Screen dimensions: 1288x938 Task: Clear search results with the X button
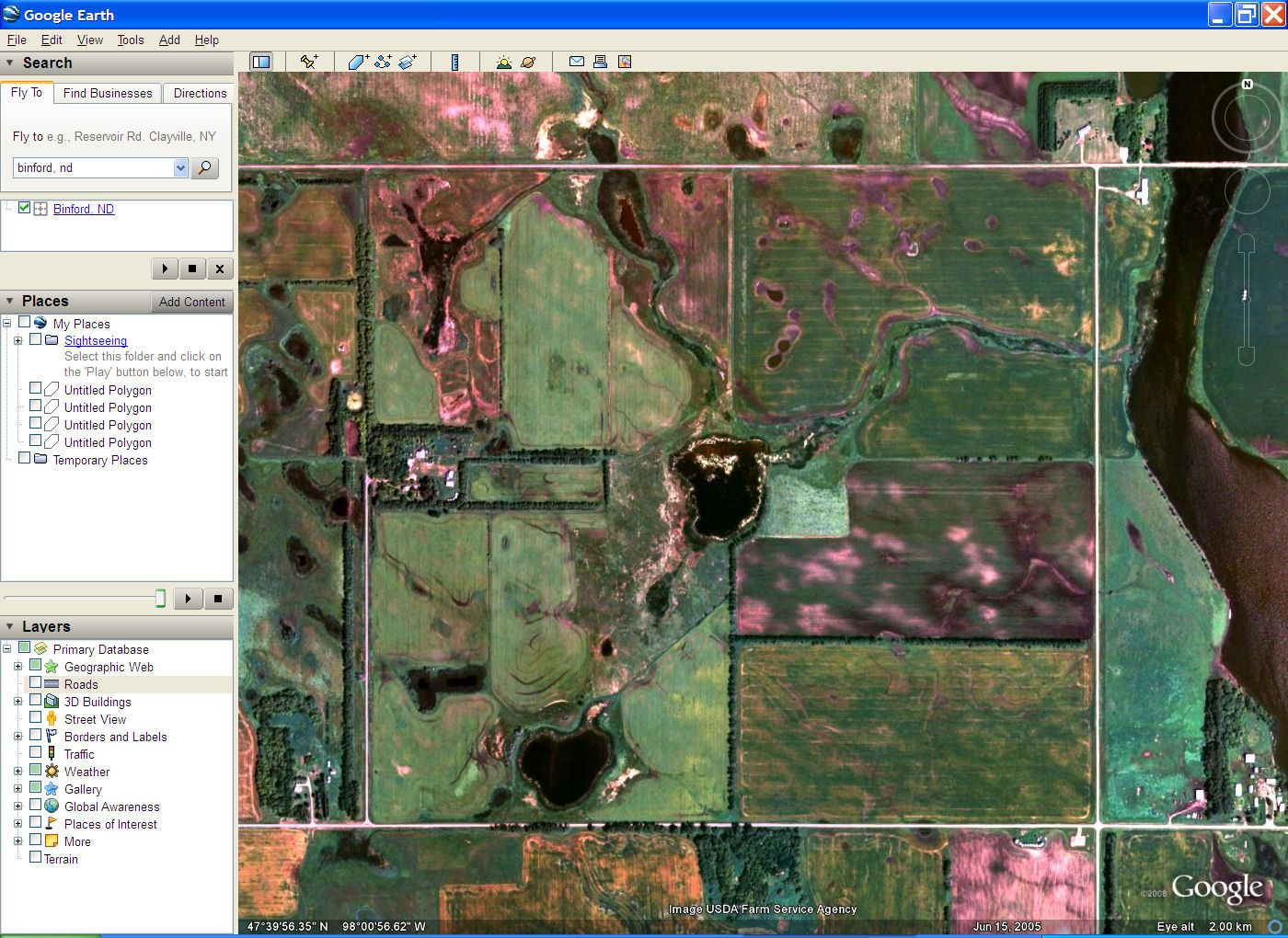point(220,269)
